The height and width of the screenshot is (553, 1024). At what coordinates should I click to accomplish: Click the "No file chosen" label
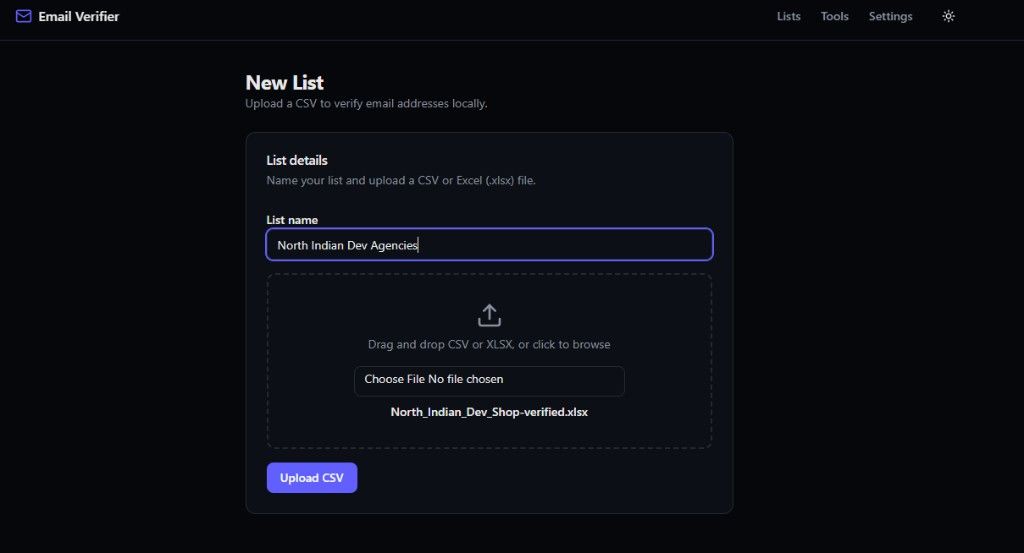466,379
